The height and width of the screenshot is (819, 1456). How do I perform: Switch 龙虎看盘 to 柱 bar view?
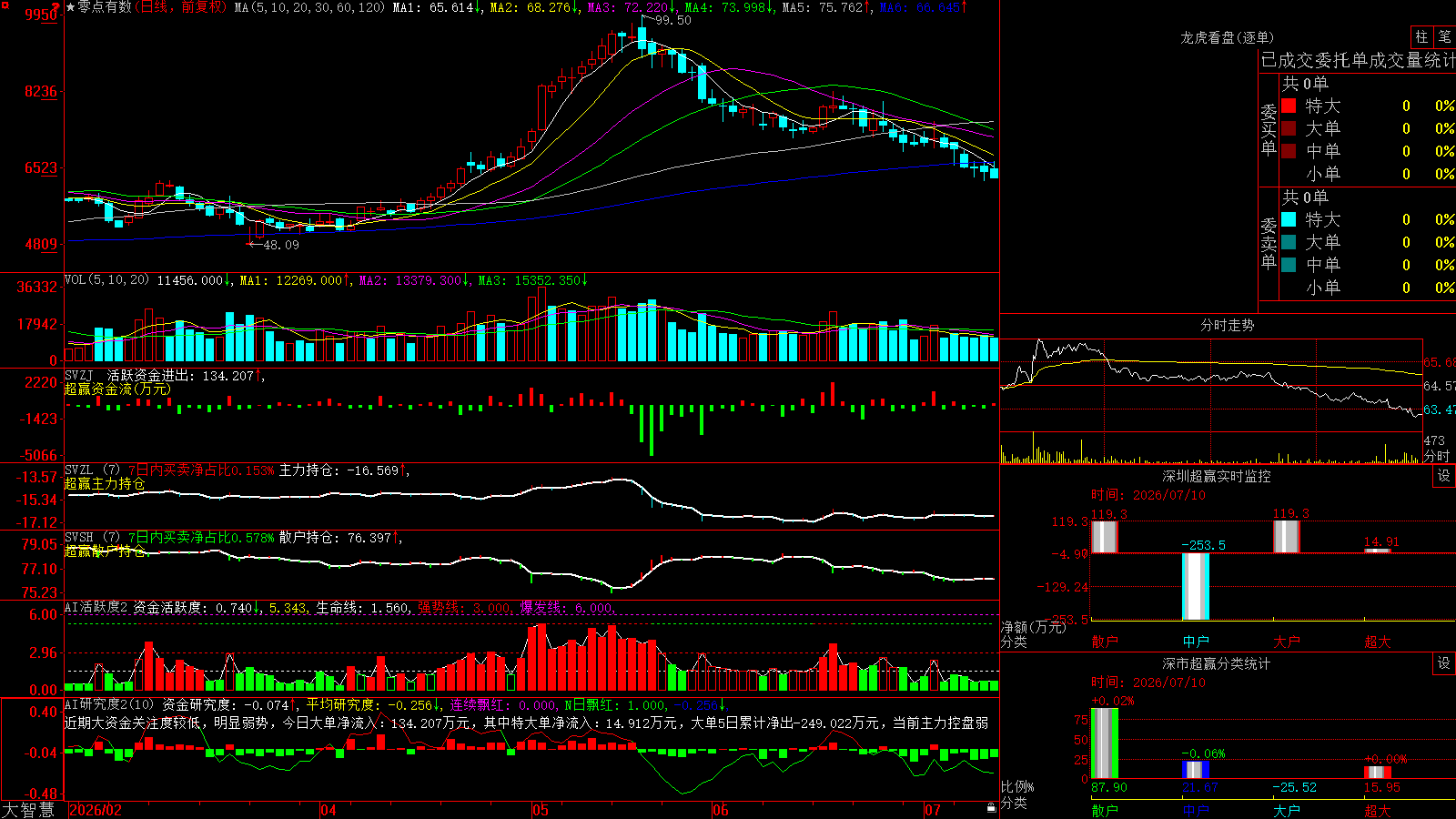pos(1421,36)
